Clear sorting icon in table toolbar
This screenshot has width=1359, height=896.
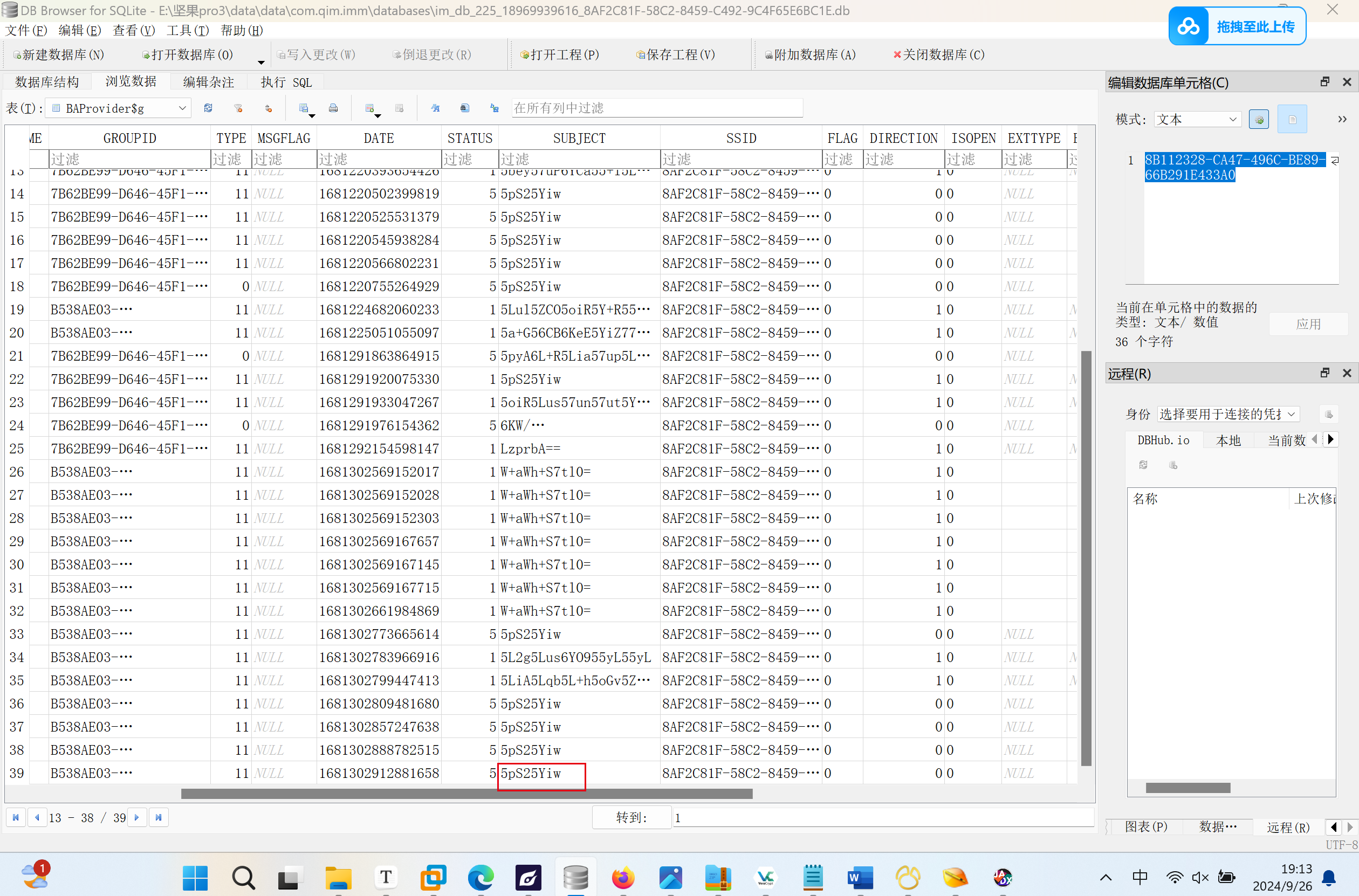268,108
